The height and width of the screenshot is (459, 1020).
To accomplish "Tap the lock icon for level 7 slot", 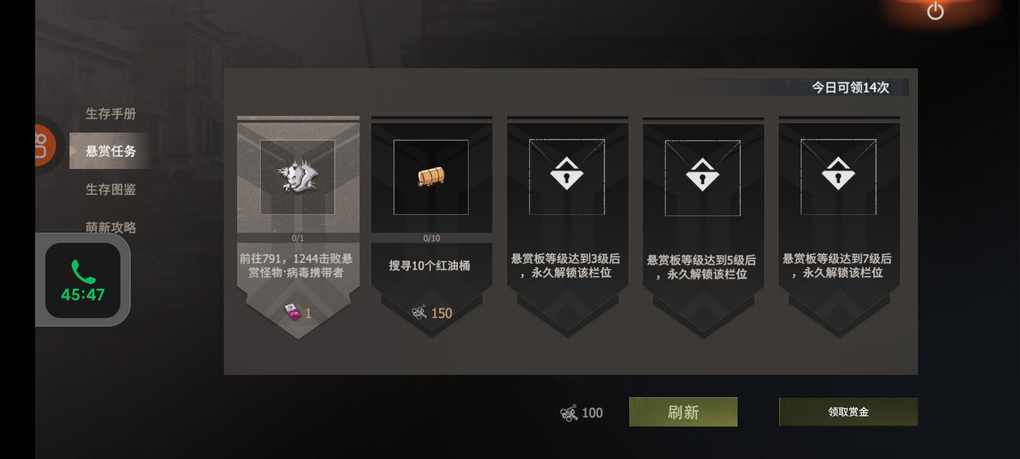I will (838, 174).
